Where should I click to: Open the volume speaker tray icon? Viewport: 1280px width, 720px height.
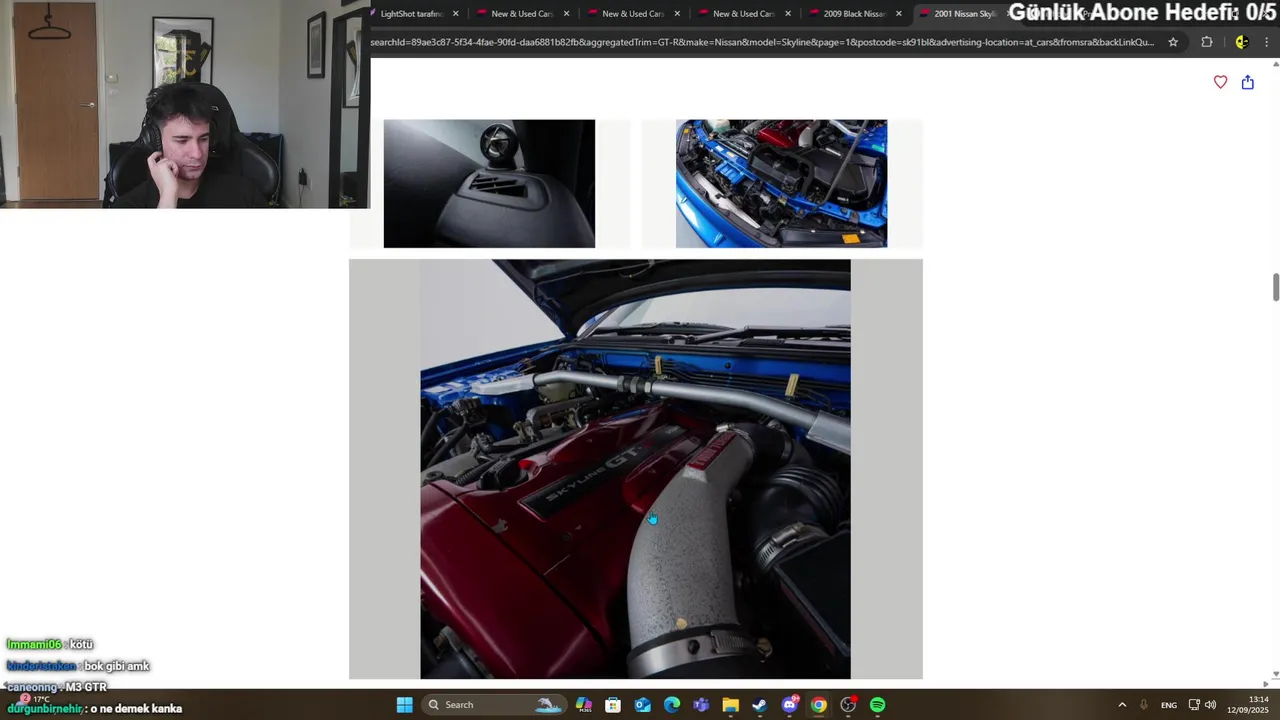1210,705
